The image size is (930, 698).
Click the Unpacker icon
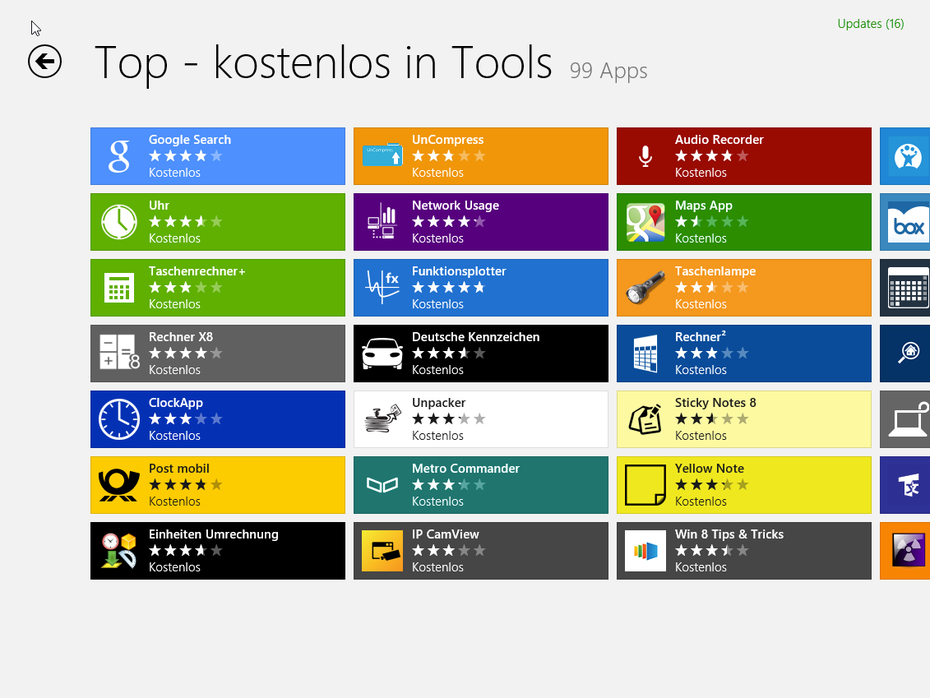click(383, 419)
